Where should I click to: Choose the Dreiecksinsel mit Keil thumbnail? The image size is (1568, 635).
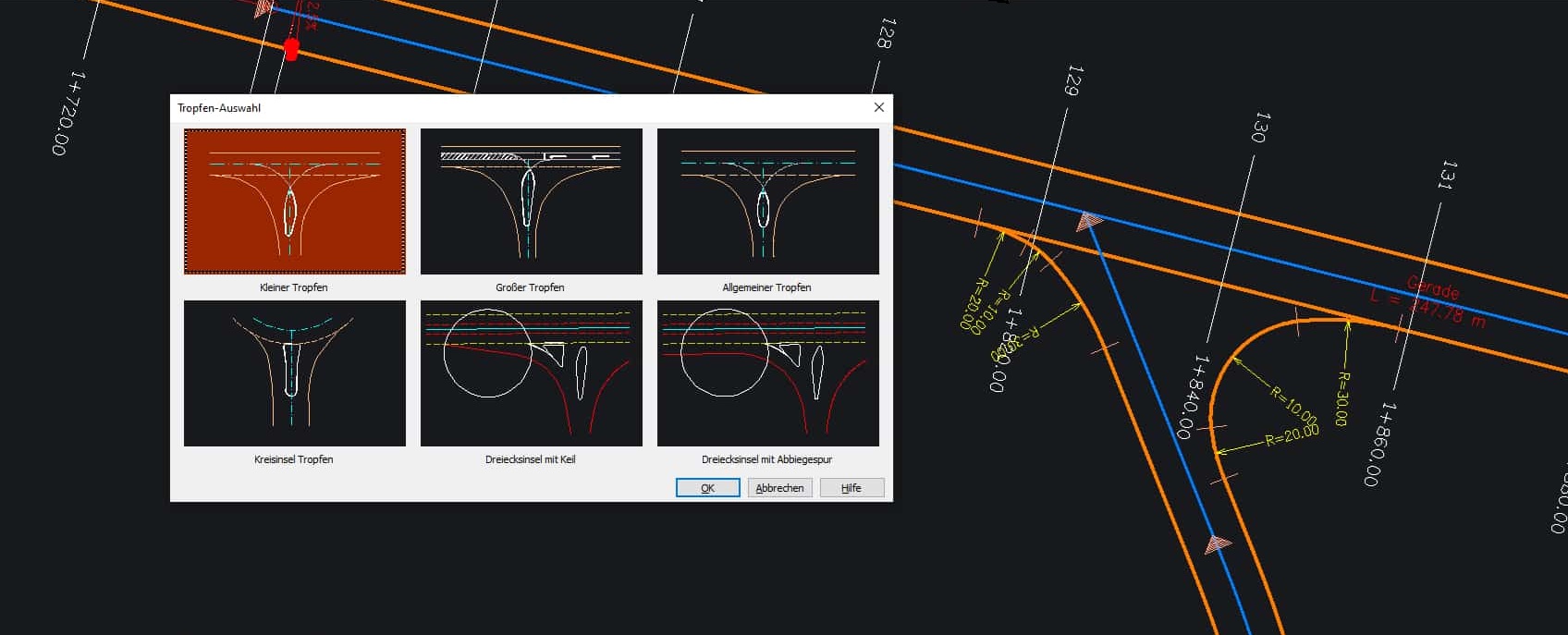[531, 373]
